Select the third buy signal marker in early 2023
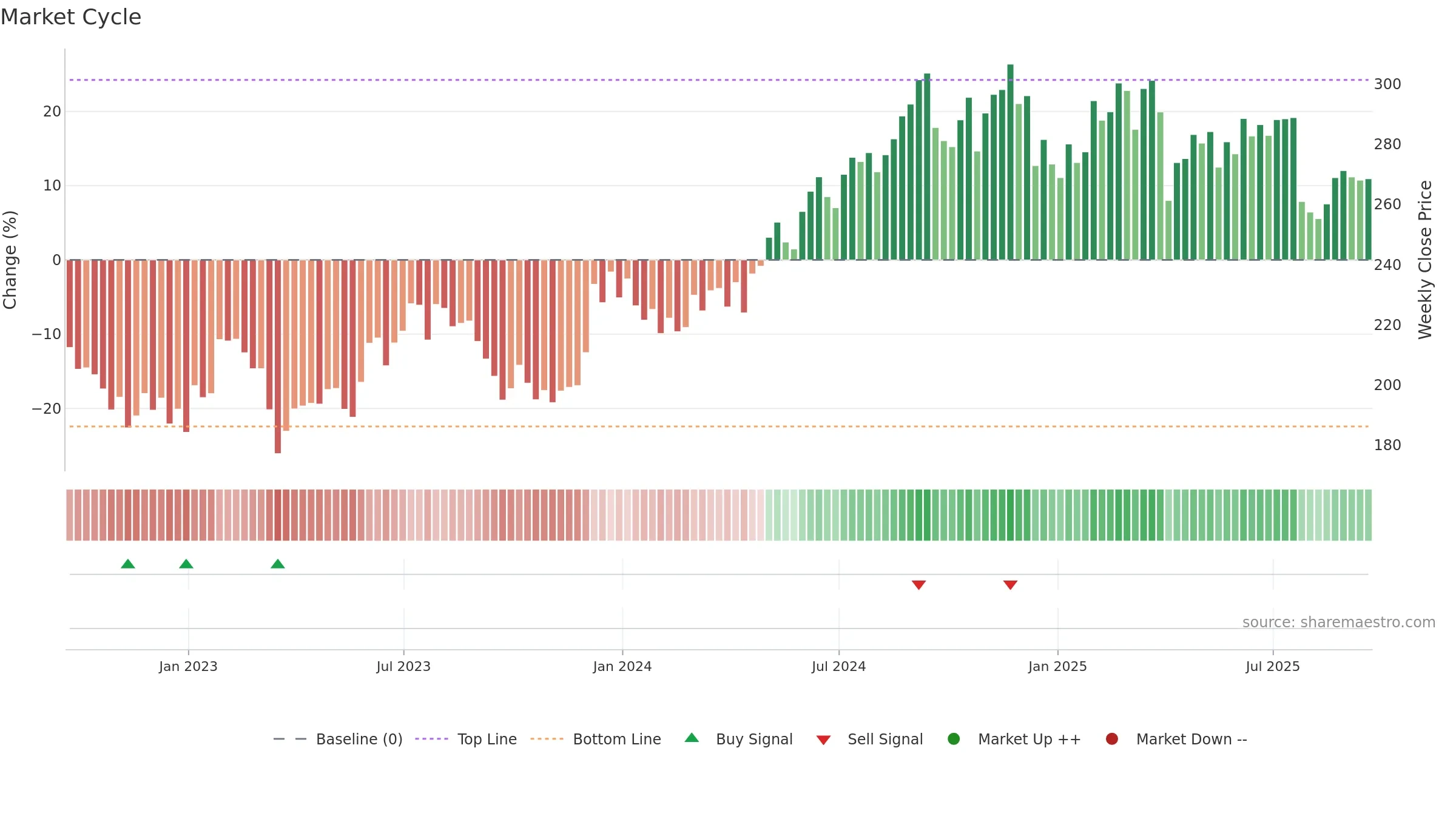 tap(278, 564)
